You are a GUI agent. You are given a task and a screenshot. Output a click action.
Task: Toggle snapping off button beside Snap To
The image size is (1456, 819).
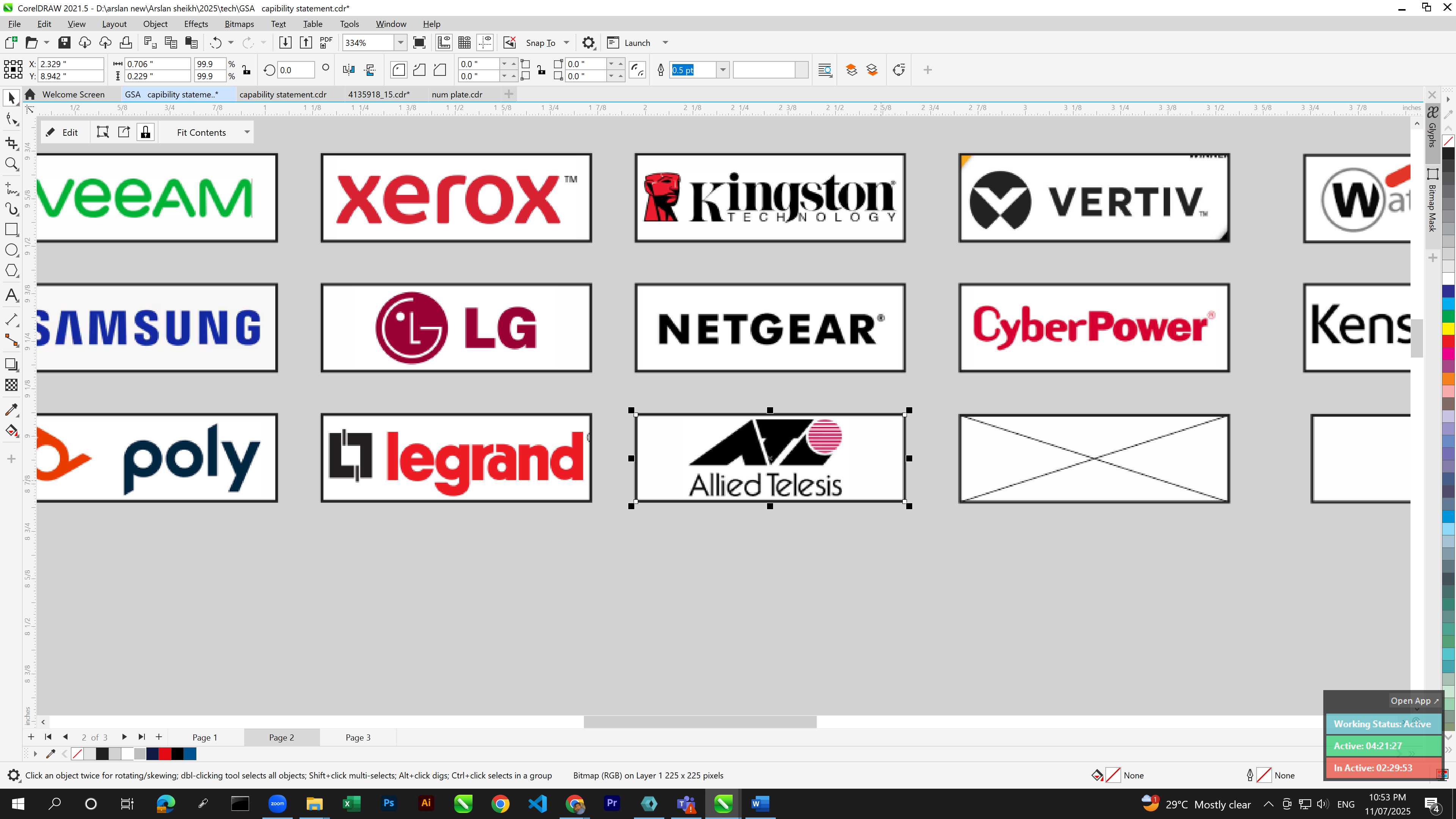[x=509, y=43]
